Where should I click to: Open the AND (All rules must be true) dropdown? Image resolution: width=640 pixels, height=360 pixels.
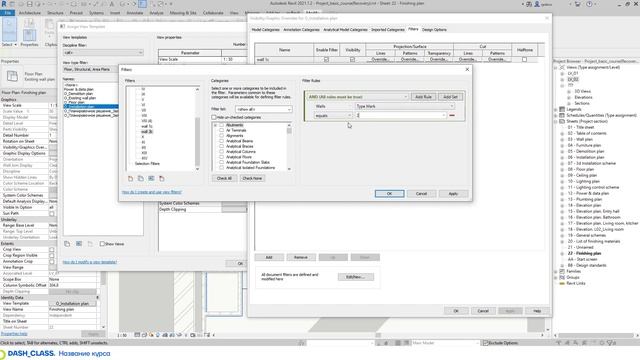[358, 97]
